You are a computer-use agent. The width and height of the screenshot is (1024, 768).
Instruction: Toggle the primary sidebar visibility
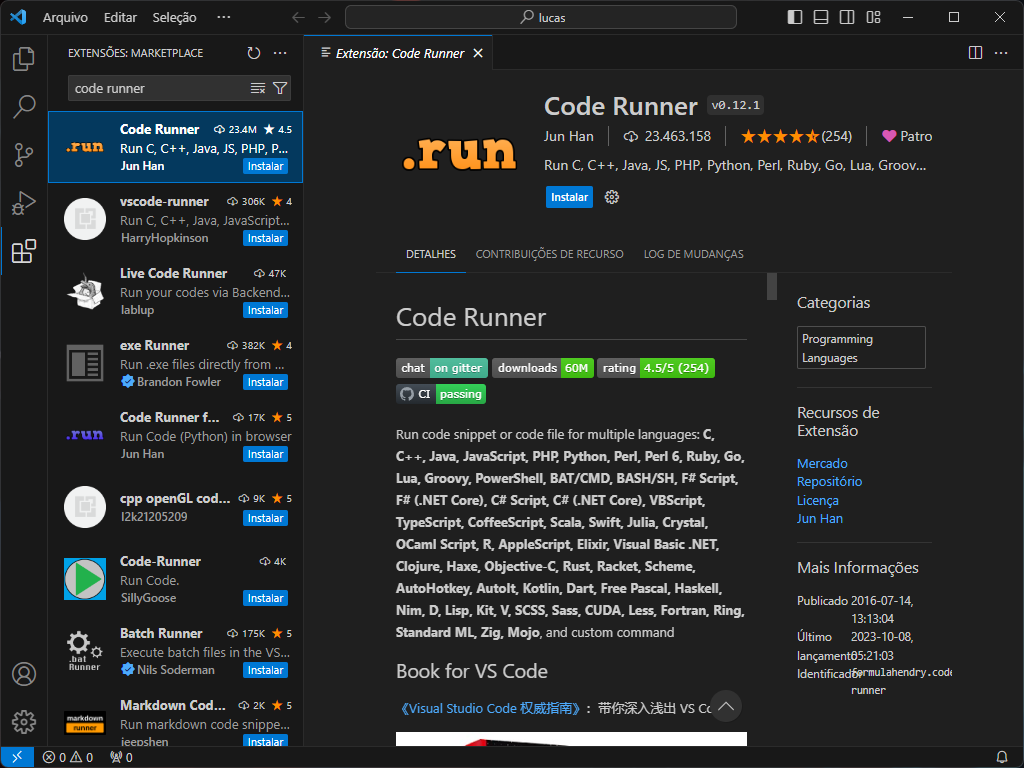point(793,17)
